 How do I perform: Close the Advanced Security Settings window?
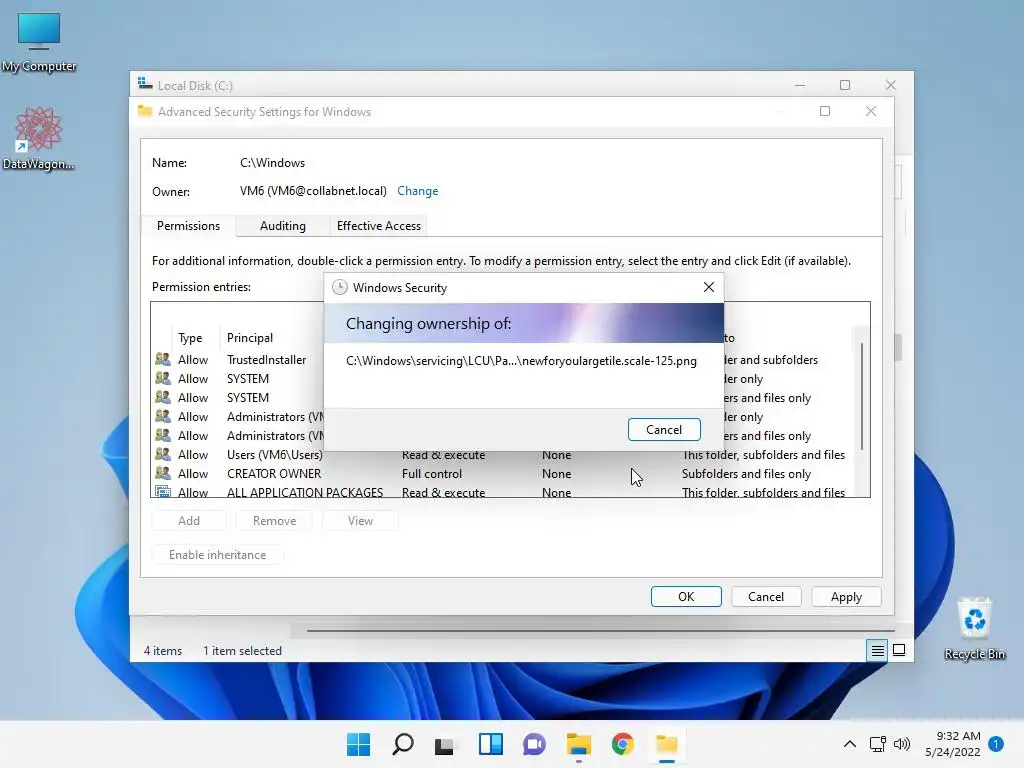(x=871, y=111)
